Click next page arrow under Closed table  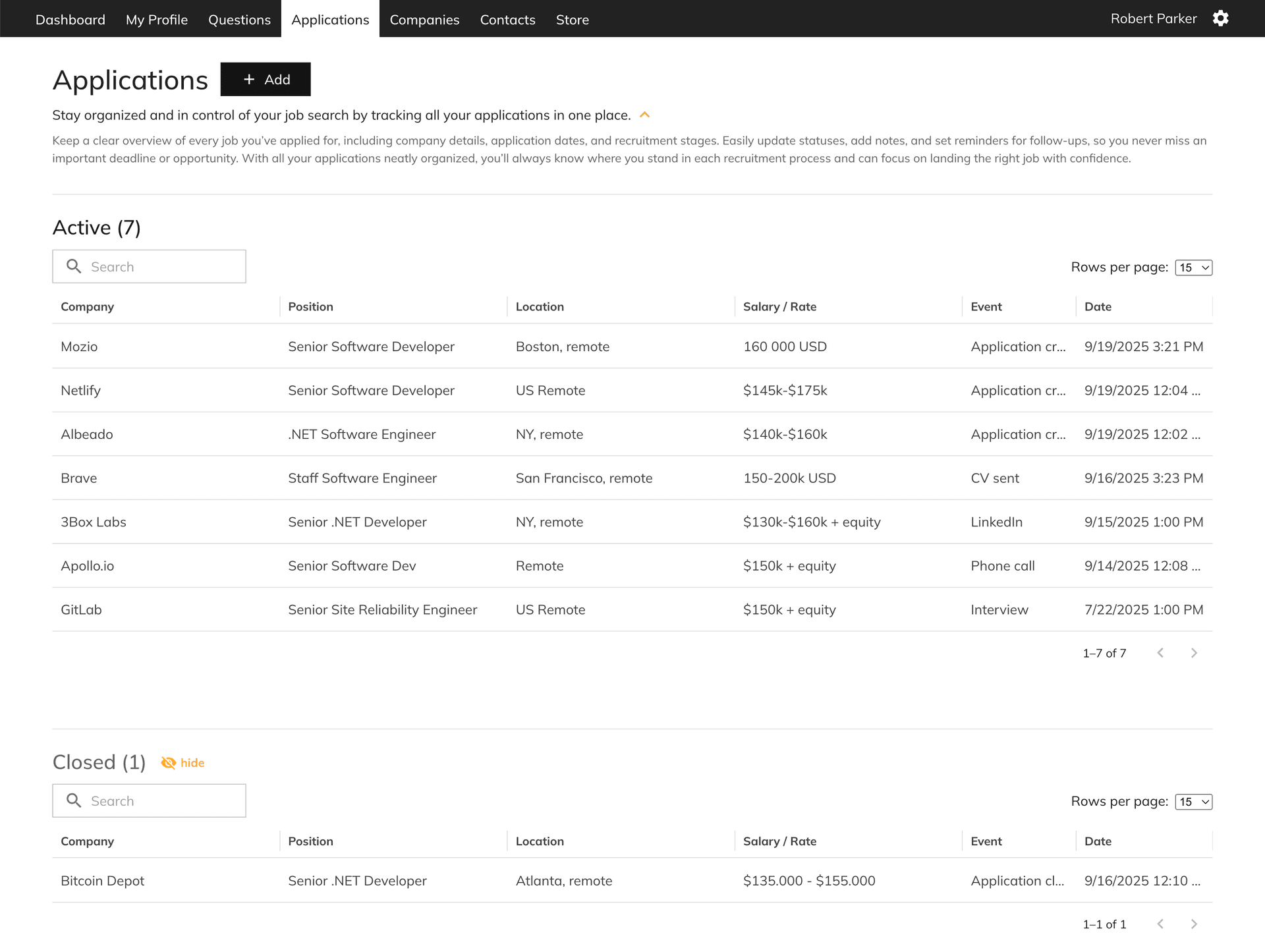[1194, 924]
